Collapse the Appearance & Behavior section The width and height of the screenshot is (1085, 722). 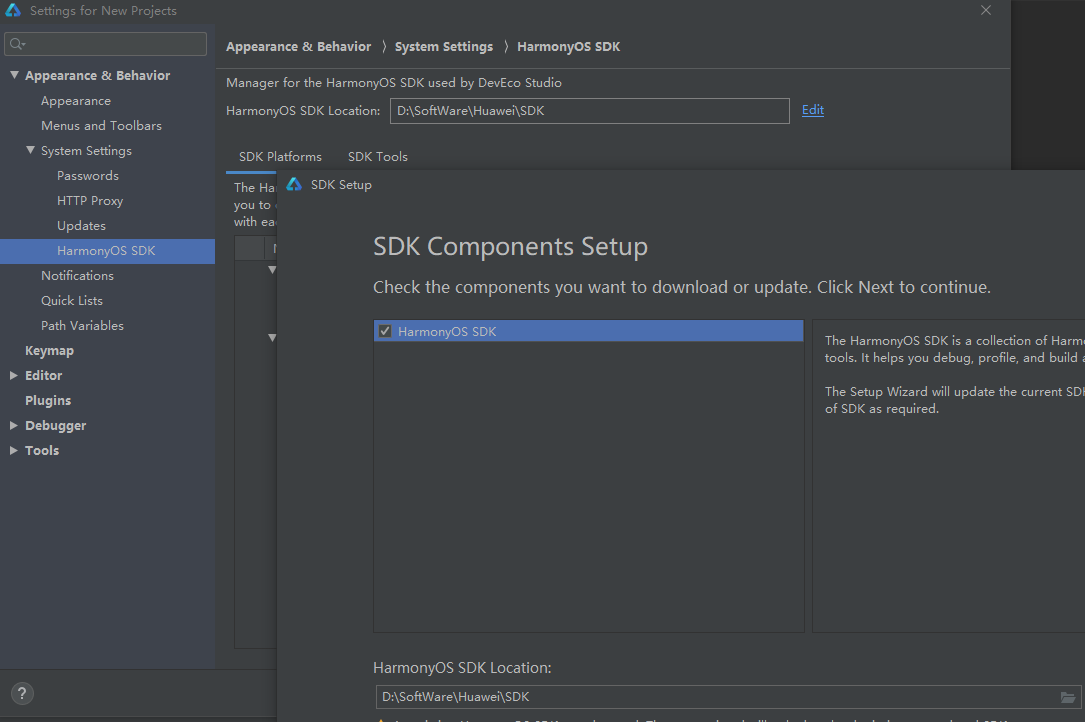[x=14, y=76]
